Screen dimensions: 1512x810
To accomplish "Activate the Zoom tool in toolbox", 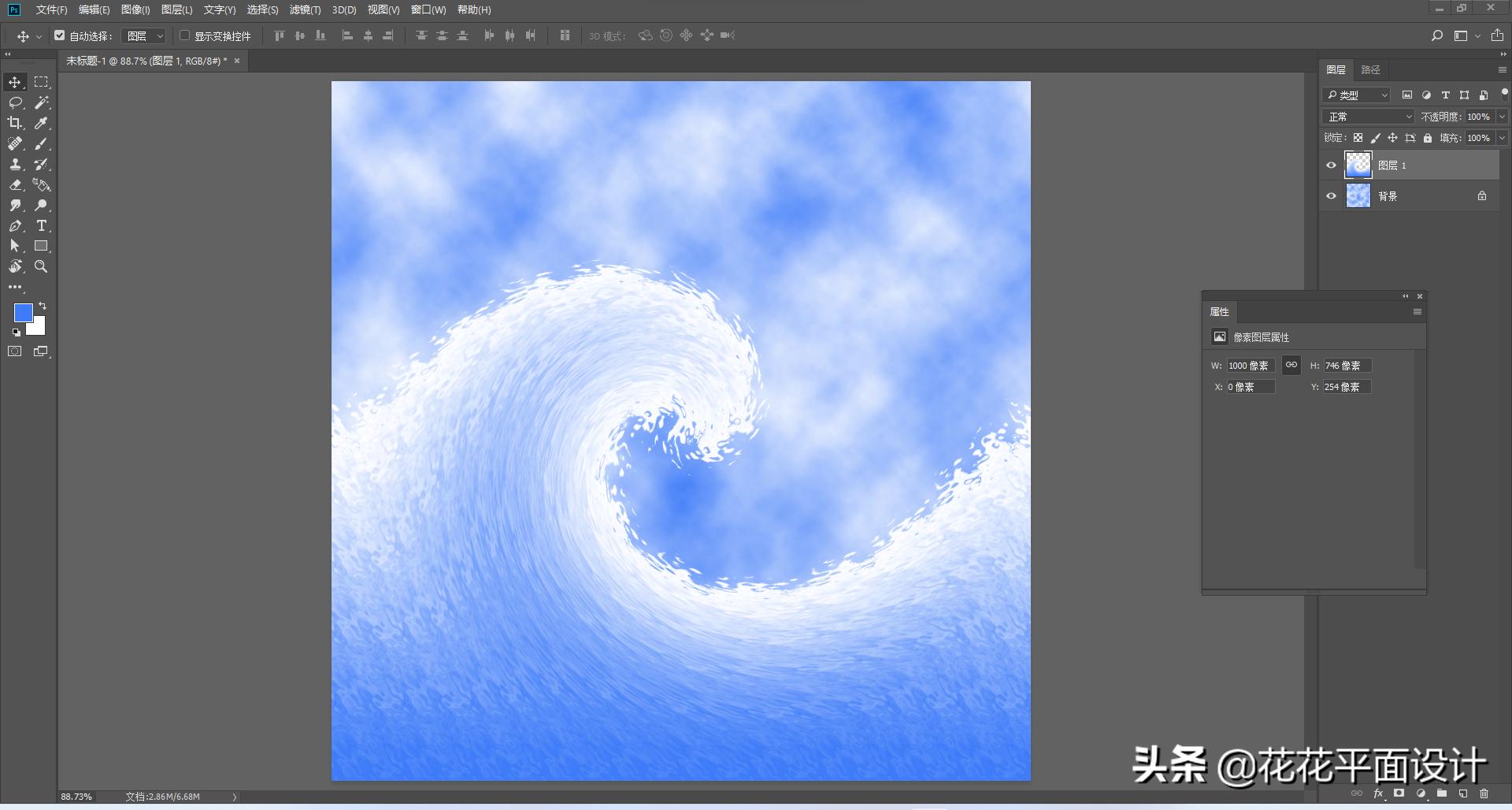I will (42, 267).
